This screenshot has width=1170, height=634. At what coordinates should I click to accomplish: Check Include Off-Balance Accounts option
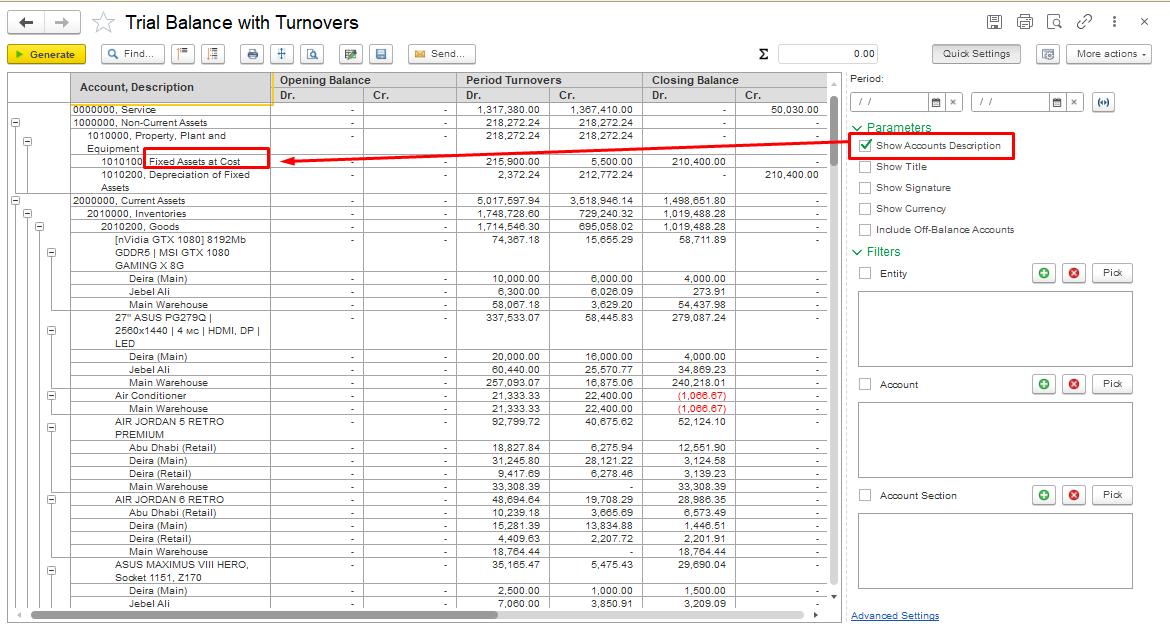point(866,230)
